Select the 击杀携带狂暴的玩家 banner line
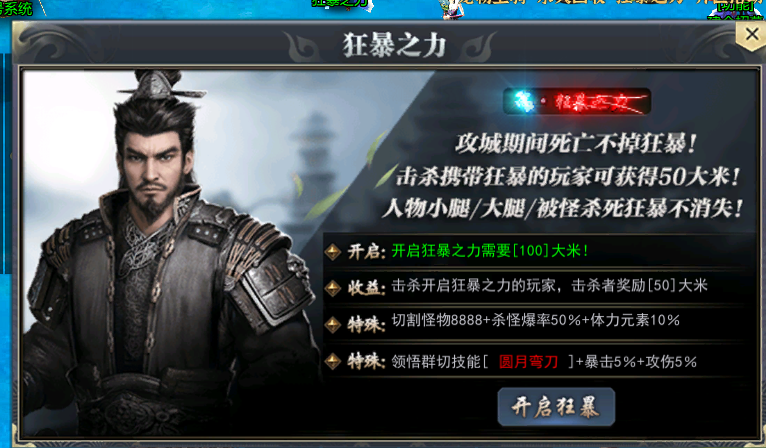Viewport: 766px width, 448px height. point(568,176)
